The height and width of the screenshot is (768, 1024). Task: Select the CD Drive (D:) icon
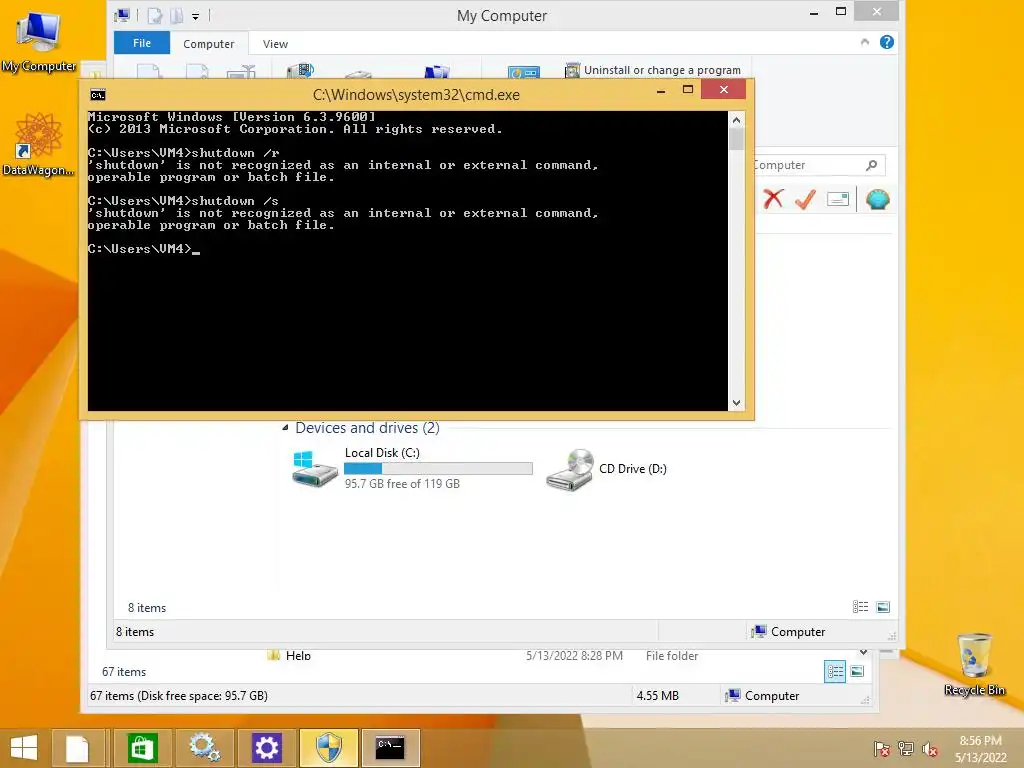pyautogui.click(x=569, y=470)
